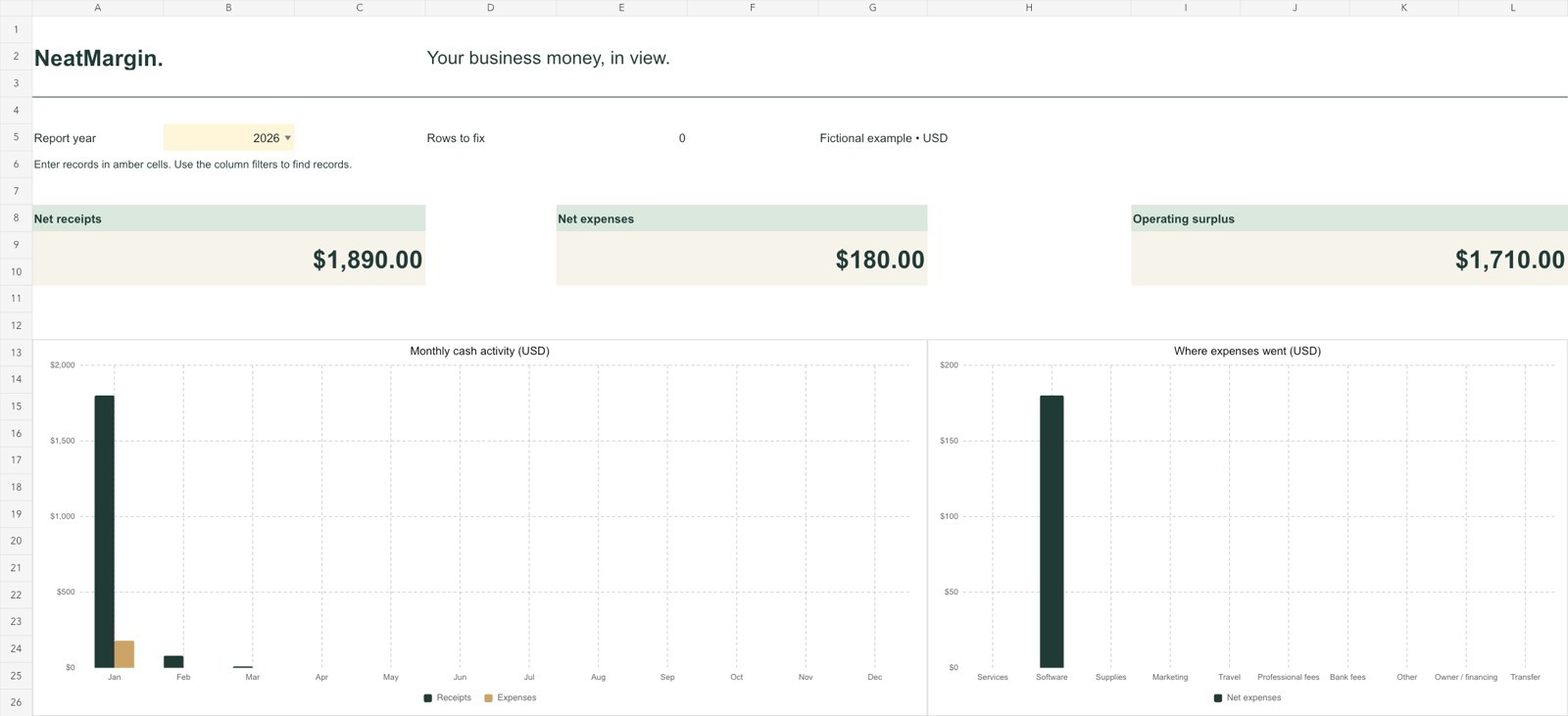Click the Dec axis label

(x=875, y=677)
